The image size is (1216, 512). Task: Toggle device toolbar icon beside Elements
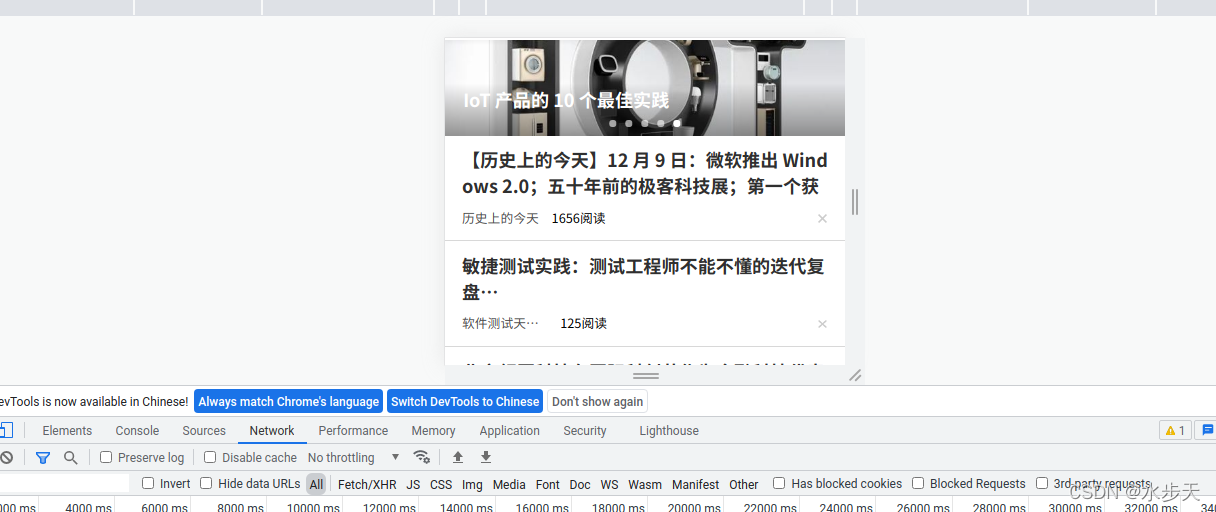(6, 430)
